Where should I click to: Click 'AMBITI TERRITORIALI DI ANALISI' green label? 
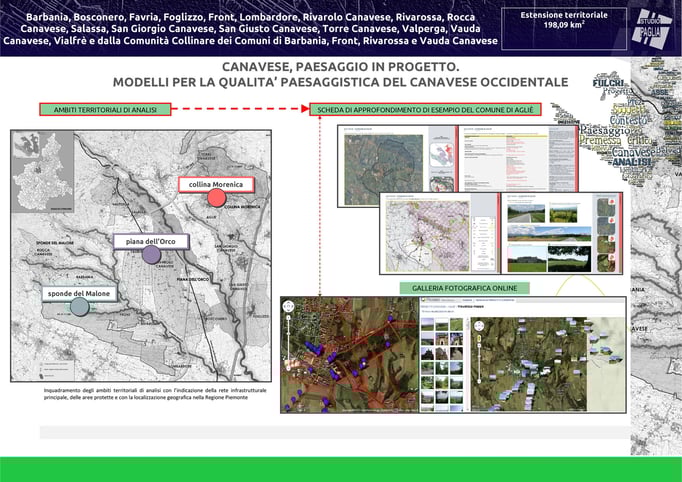(x=105, y=110)
